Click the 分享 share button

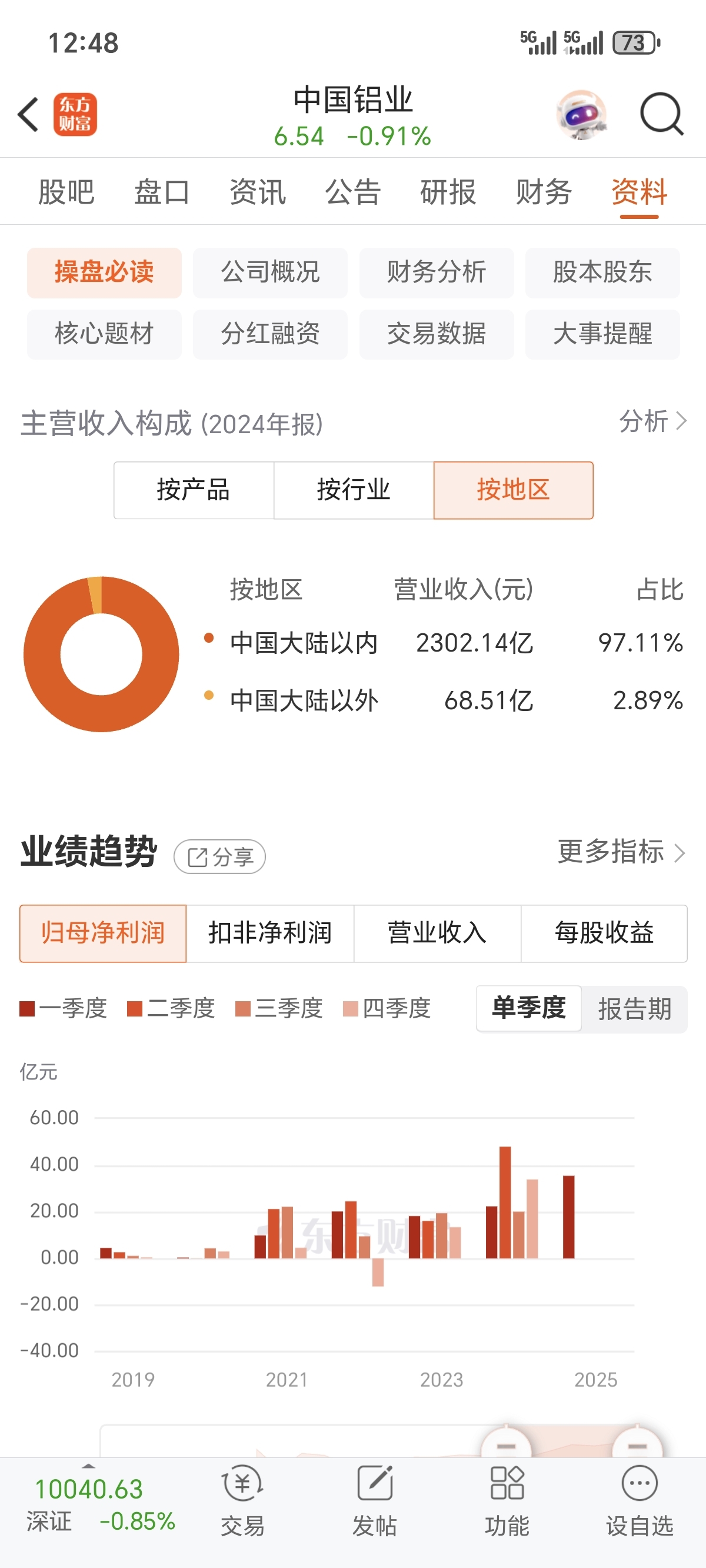tap(219, 857)
